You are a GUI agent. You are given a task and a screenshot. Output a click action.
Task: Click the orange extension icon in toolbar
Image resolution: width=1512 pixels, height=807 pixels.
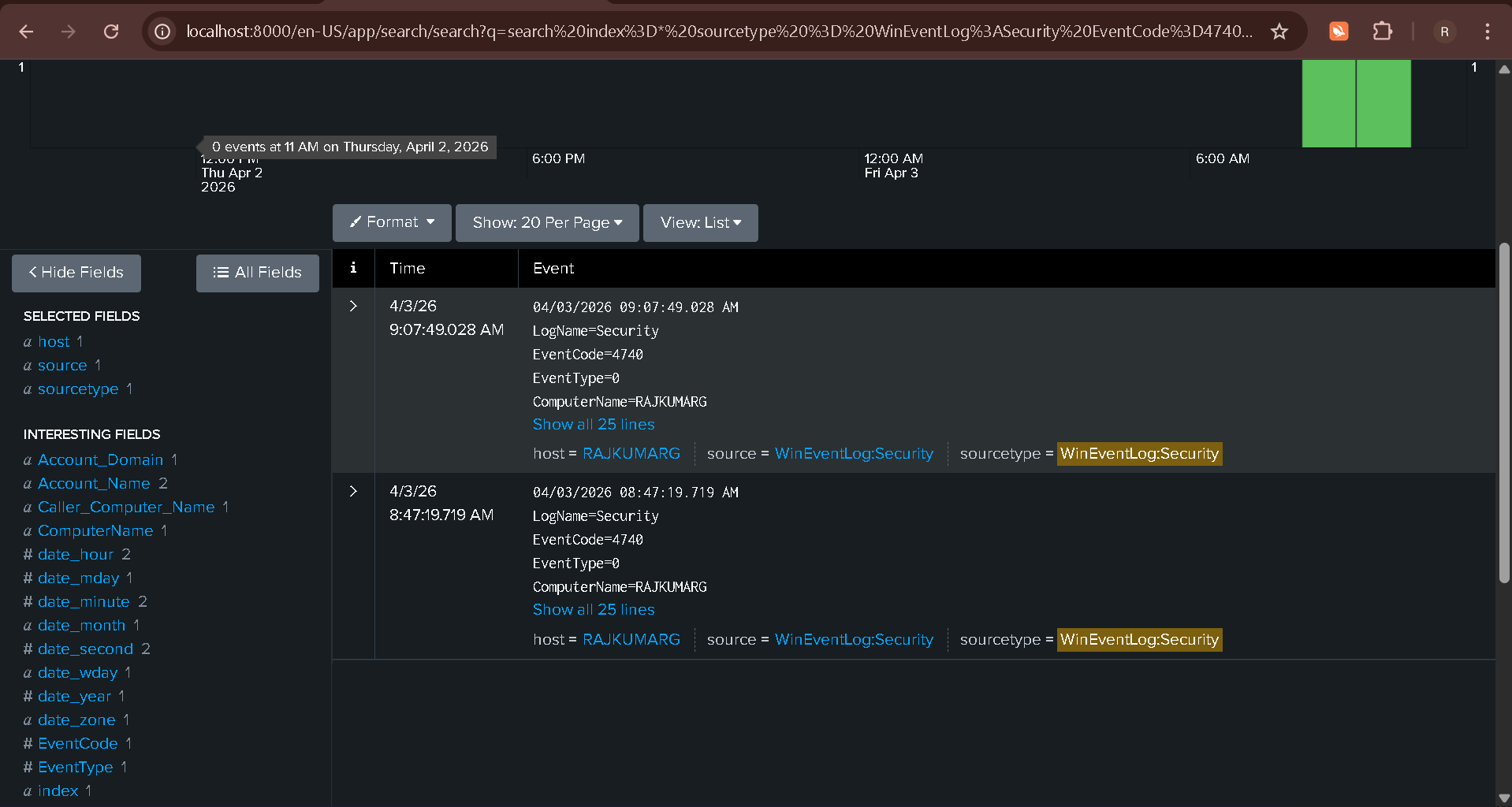pyautogui.click(x=1339, y=32)
